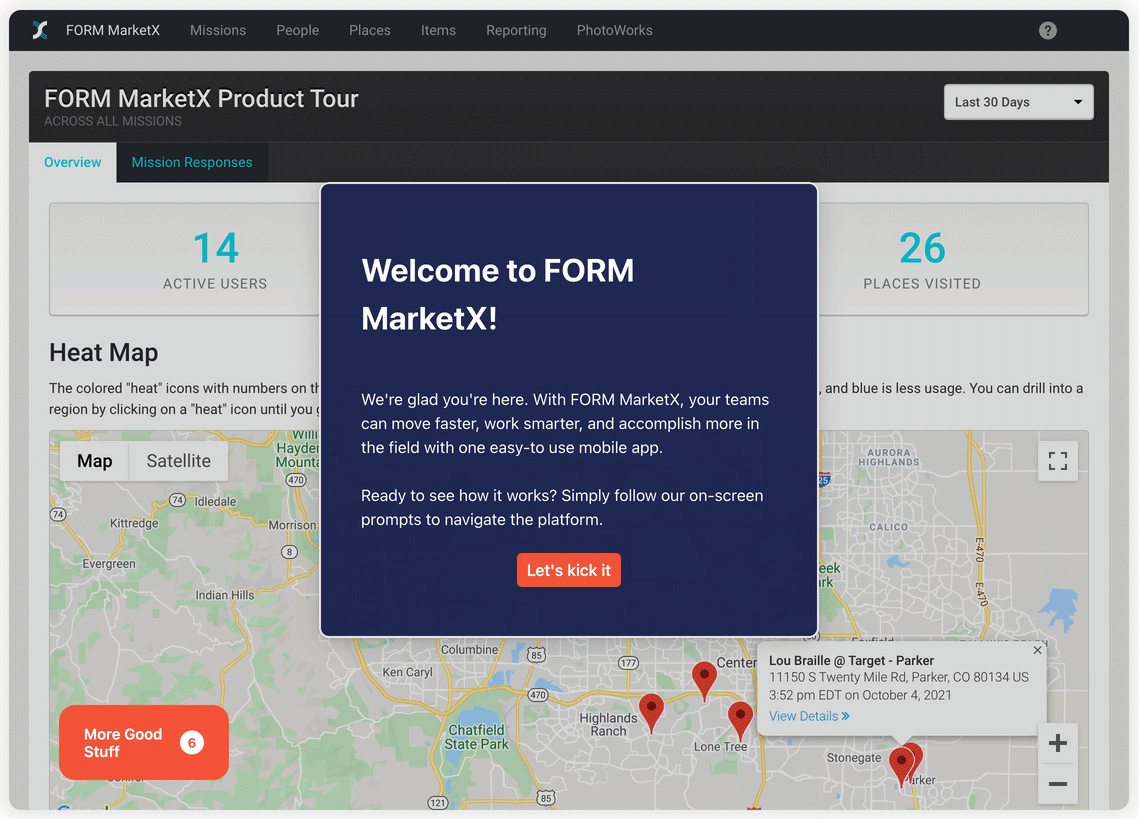Click the ACROSS ALL MISSIONS subtitle
Screen dimensions: 1139x819
[x=113, y=121]
